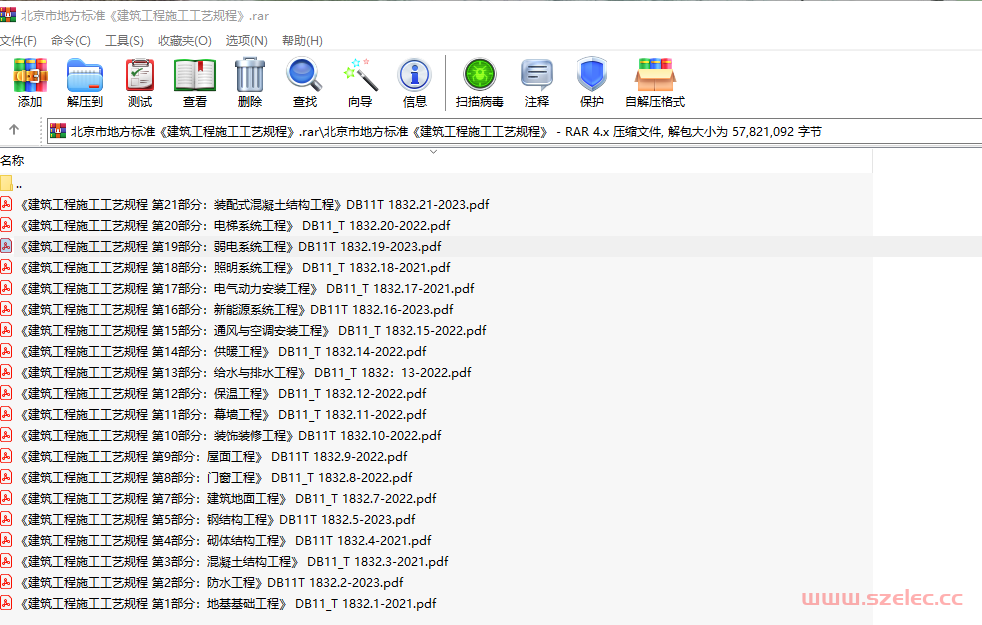Select file name 第8部分：门窗工程

point(217,477)
